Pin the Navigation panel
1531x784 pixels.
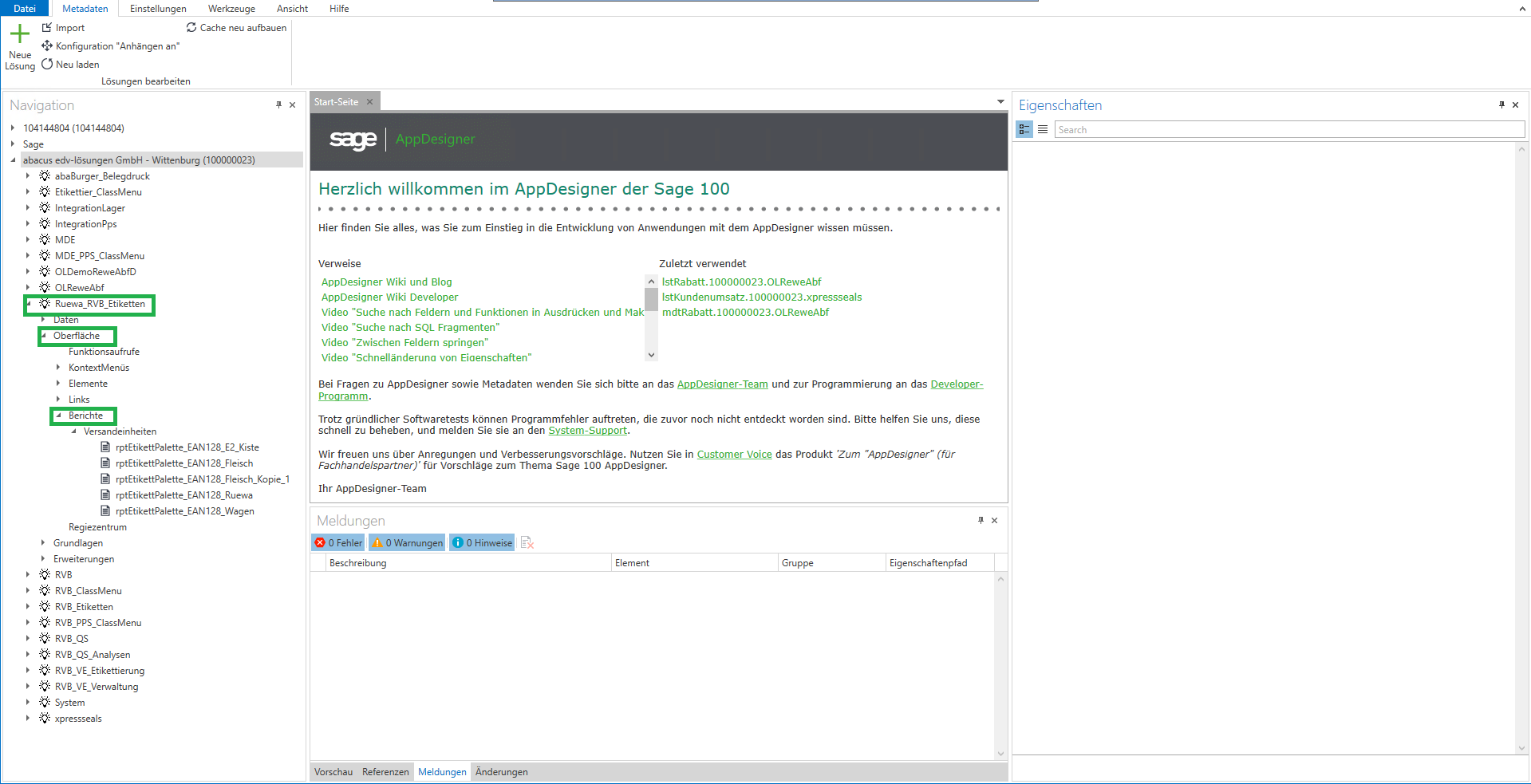278,105
